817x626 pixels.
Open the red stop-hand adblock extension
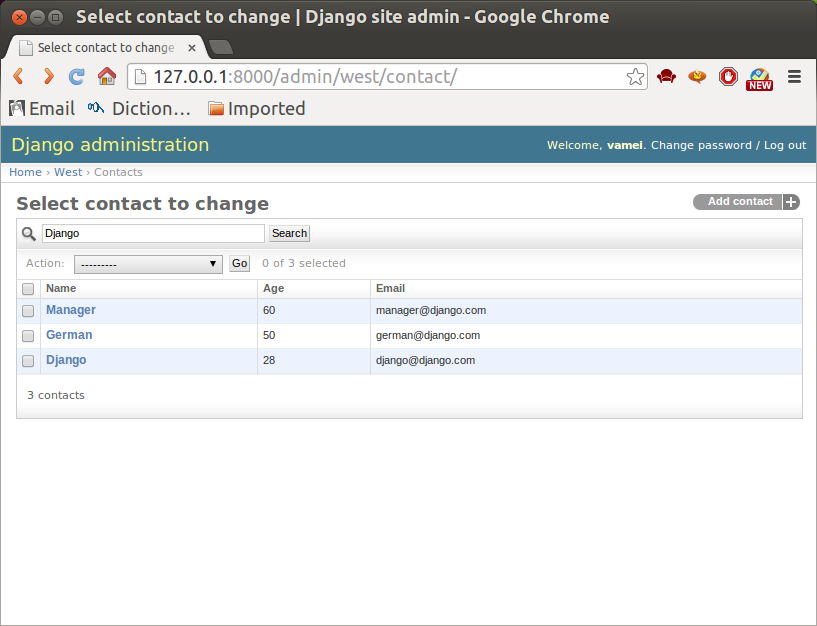pos(728,77)
